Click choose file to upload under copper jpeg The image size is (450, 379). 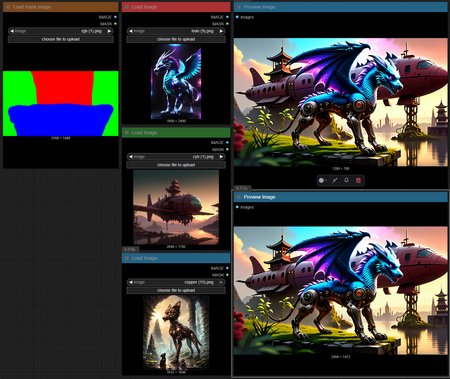coord(176,290)
